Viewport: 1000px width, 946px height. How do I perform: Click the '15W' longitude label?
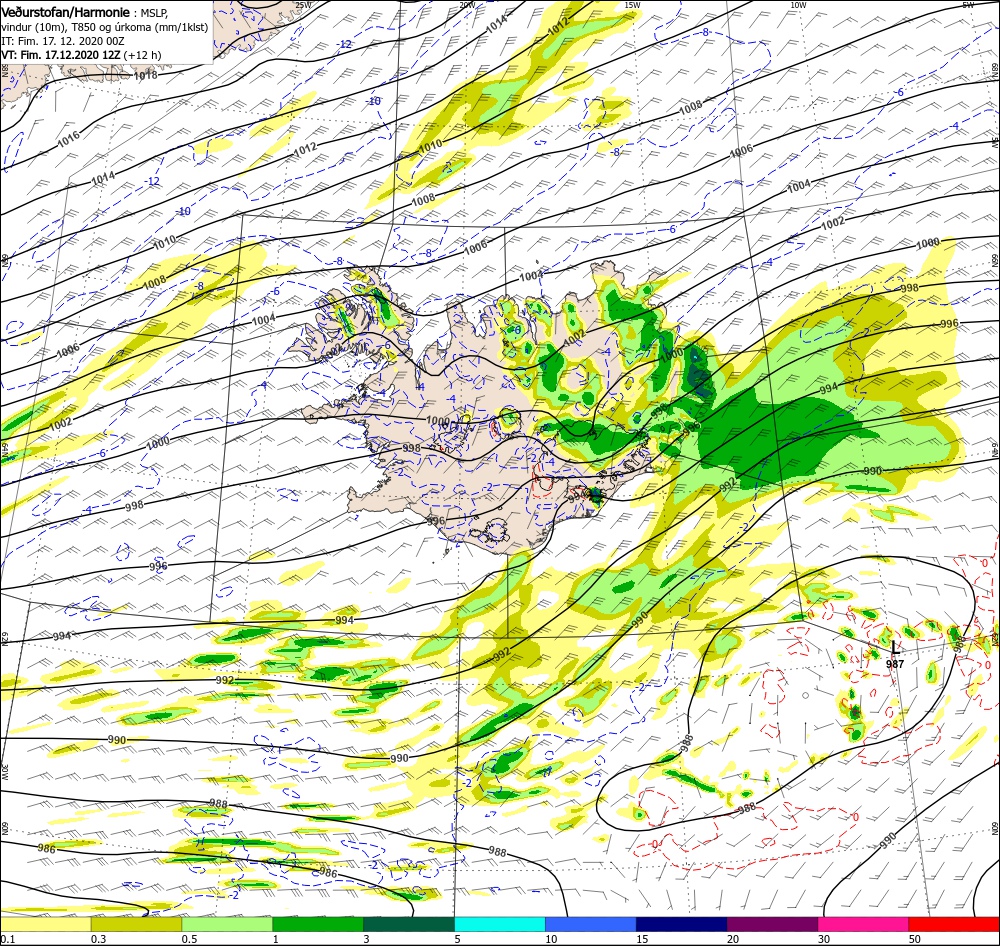point(633,5)
